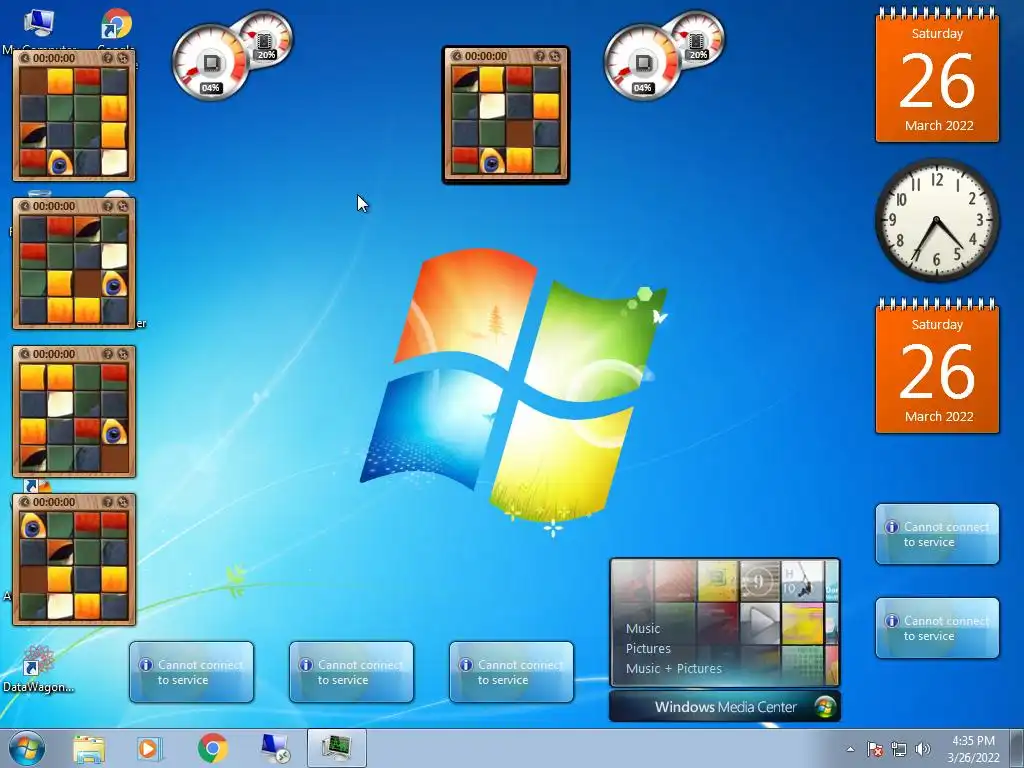
Task: Pause timer on the top-center puzzle gadget
Action: click(x=457, y=56)
